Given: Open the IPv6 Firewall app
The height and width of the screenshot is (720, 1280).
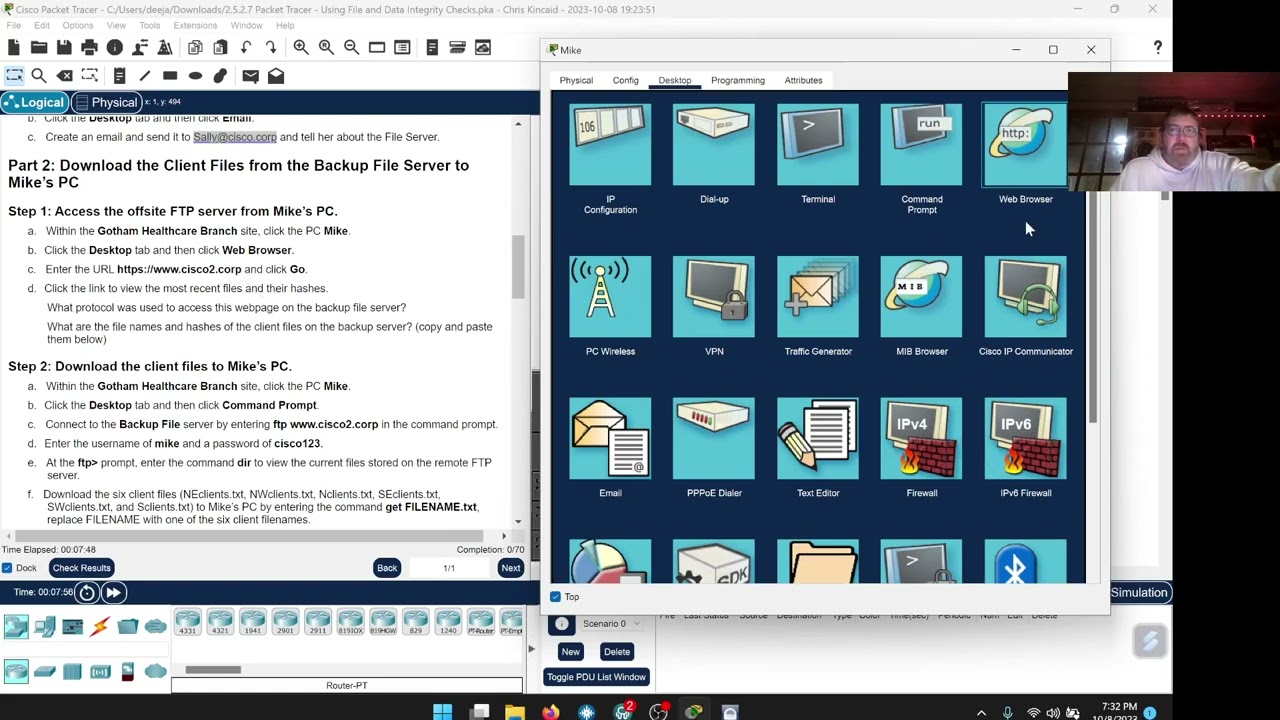Looking at the screenshot, I should tap(1025, 439).
